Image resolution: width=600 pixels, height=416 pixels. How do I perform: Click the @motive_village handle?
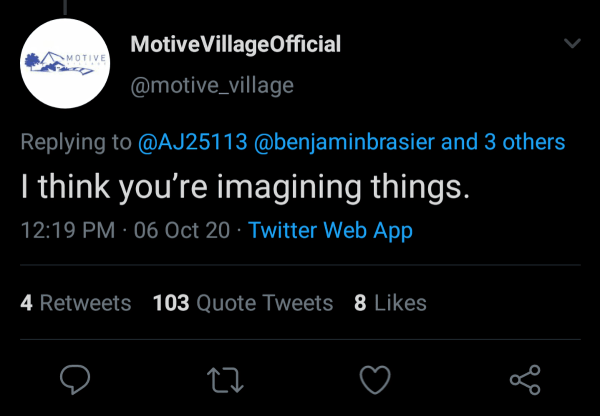point(212,85)
